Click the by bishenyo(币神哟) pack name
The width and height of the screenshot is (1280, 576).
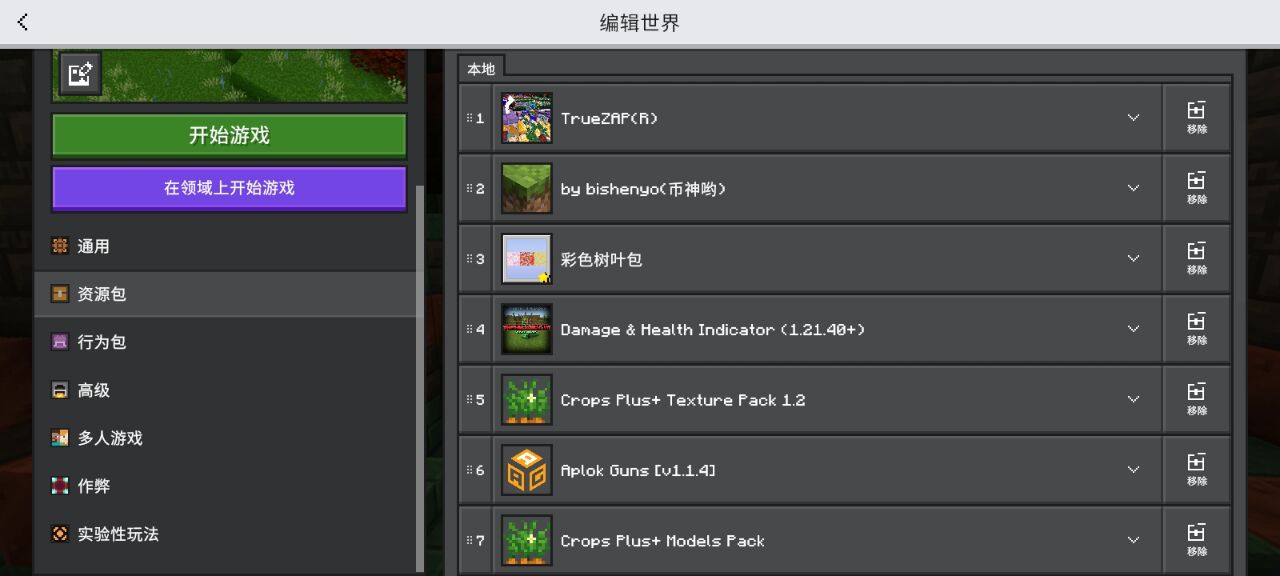[643, 188]
